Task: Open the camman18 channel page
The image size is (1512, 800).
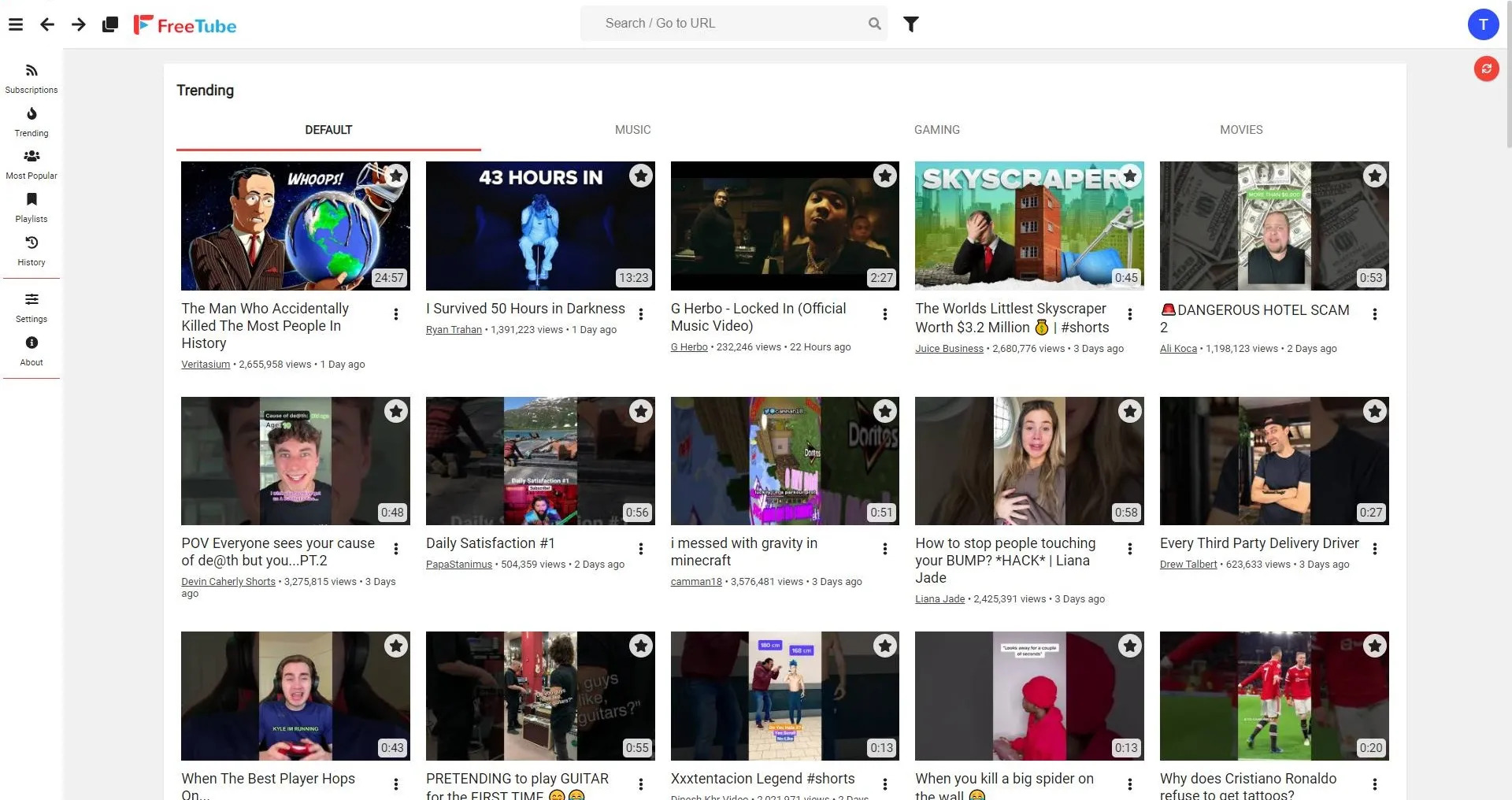Action: [695, 582]
